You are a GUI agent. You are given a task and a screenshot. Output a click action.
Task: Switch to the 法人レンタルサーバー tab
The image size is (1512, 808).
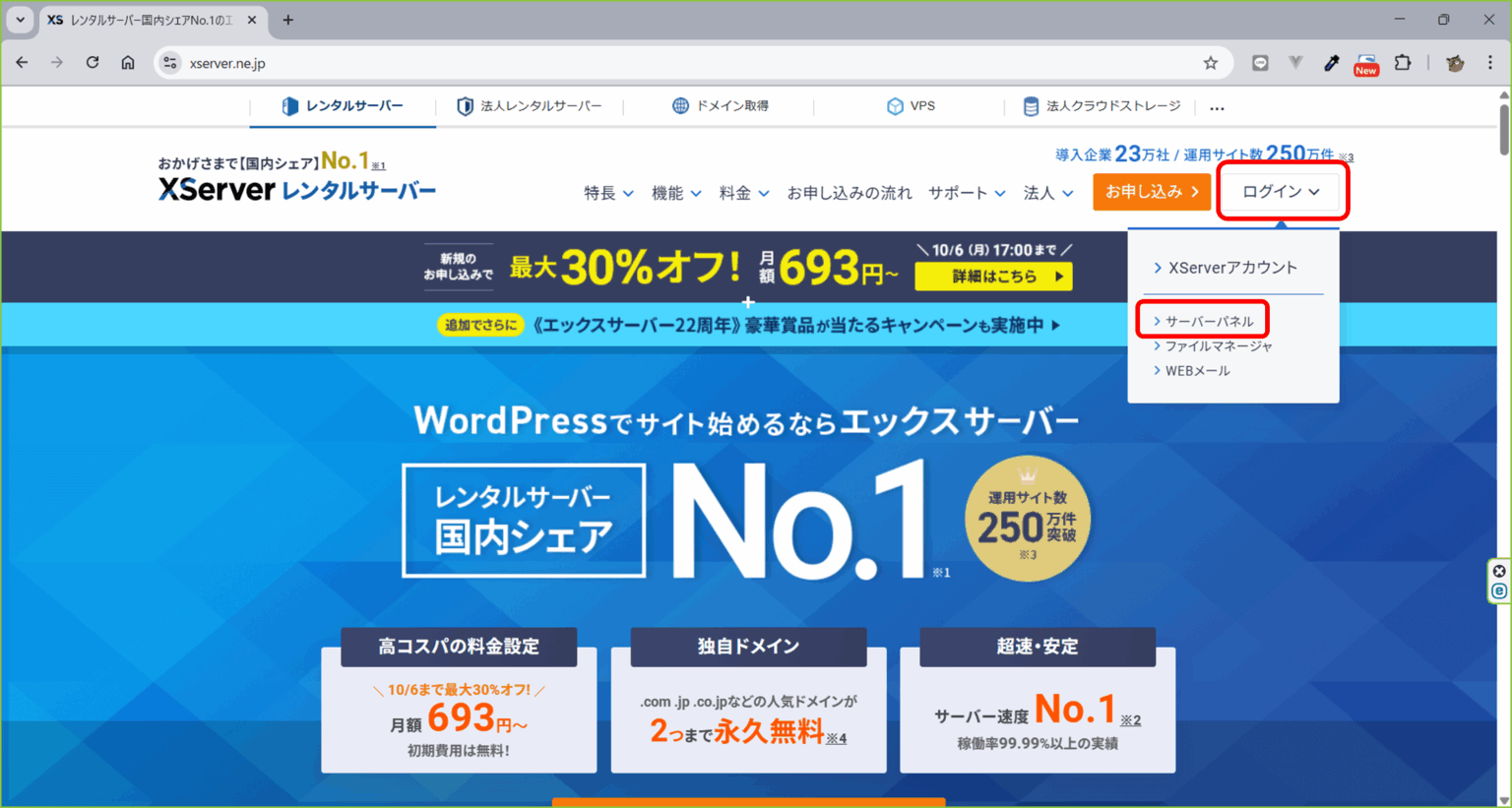[531, 105]
